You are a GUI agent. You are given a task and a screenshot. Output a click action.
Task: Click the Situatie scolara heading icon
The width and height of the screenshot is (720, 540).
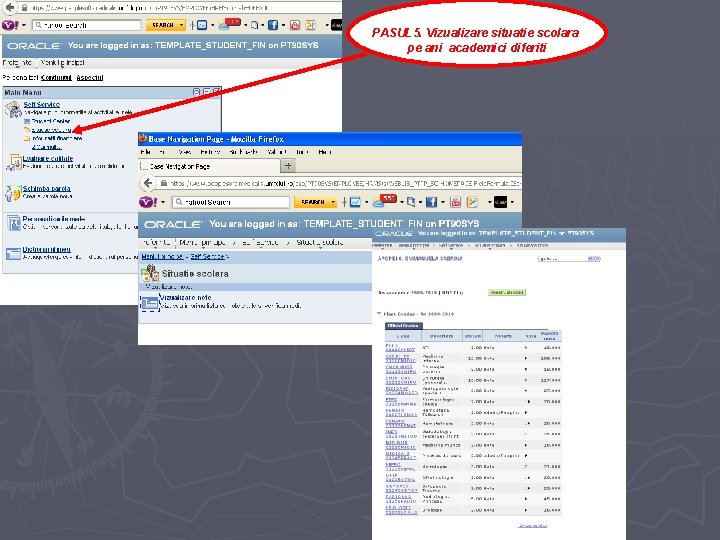point(150,273)
